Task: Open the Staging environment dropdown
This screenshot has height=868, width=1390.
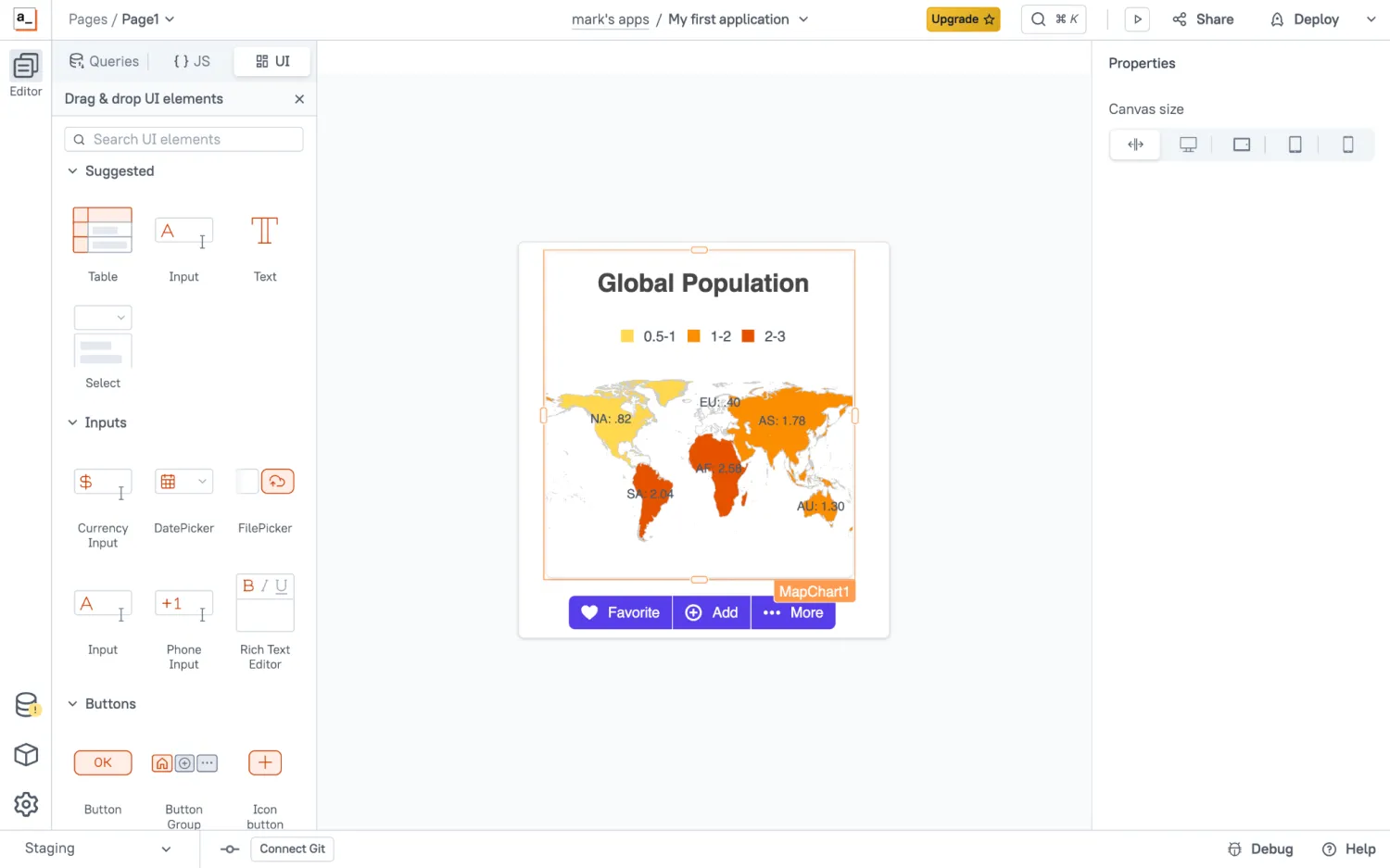Action: pyautogui.click(x=98, y=849)
